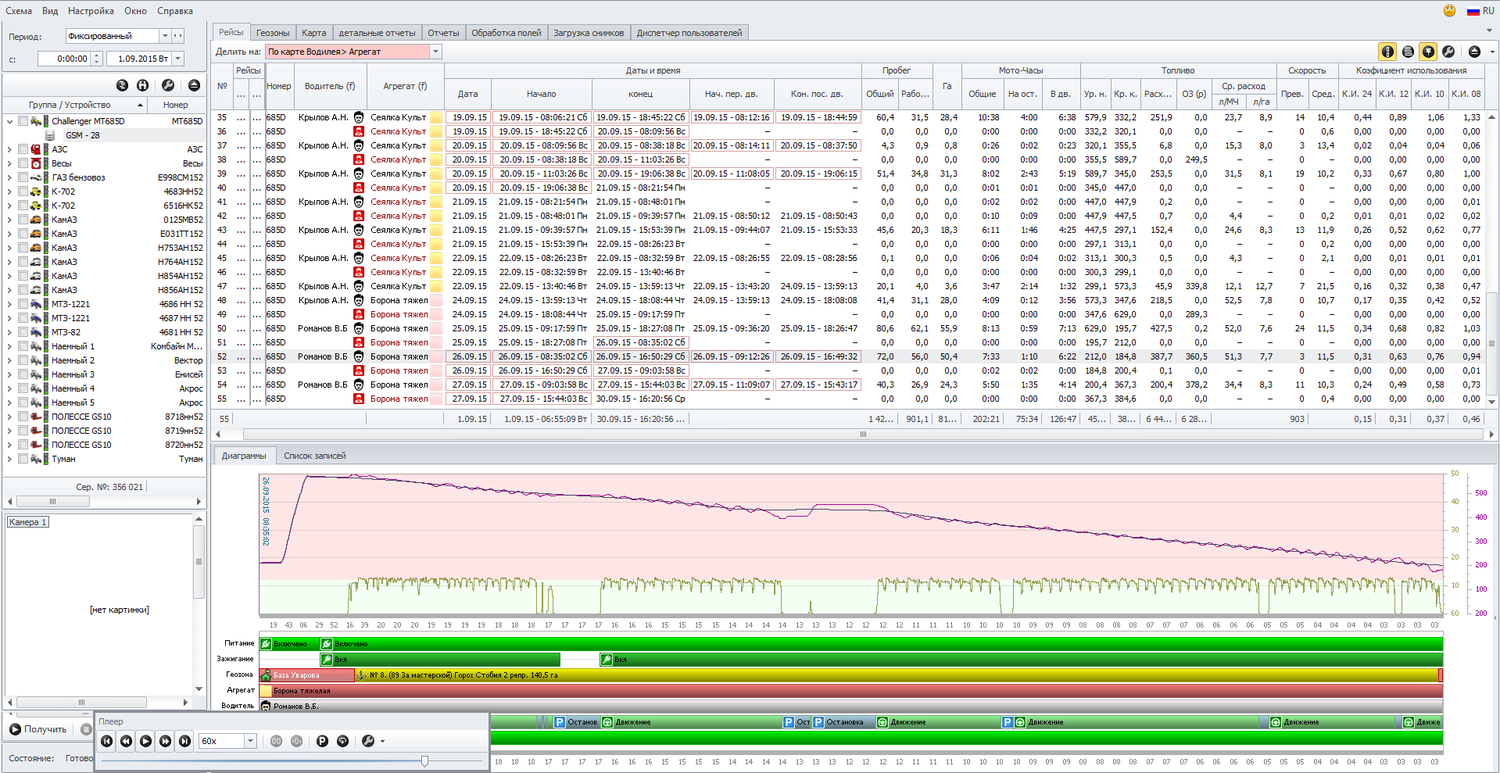Open the player wrench settings
Image resolution: width=1500 pixels, height=773 pixels.
367,741
